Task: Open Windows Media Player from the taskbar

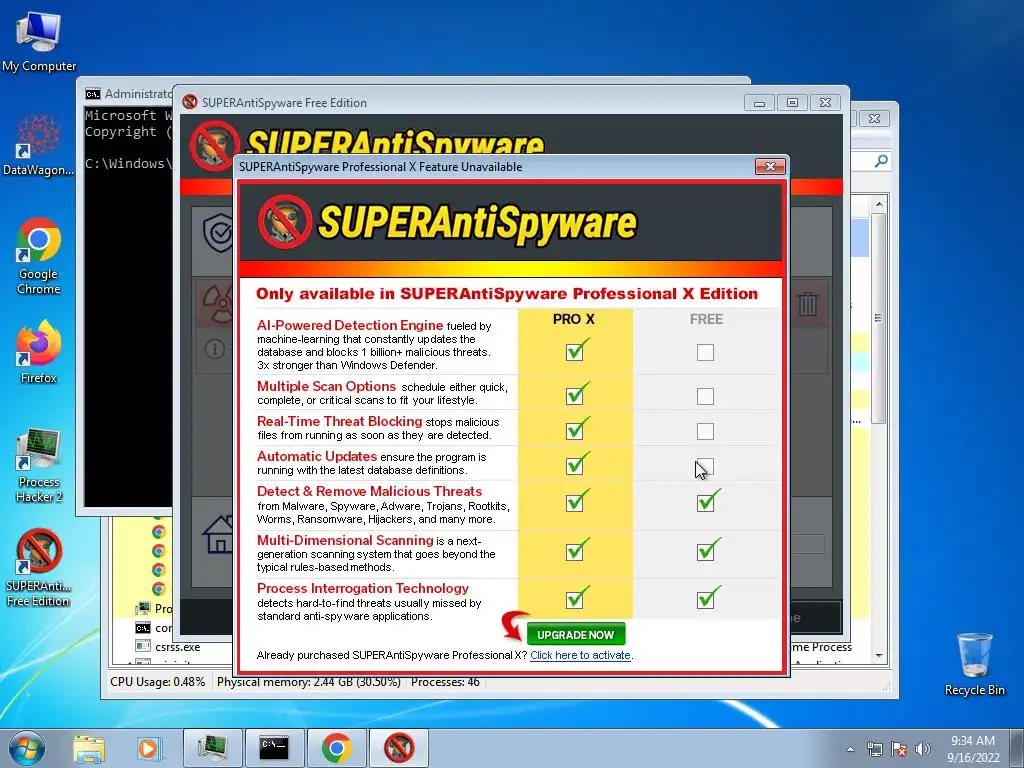Action: 148,748
